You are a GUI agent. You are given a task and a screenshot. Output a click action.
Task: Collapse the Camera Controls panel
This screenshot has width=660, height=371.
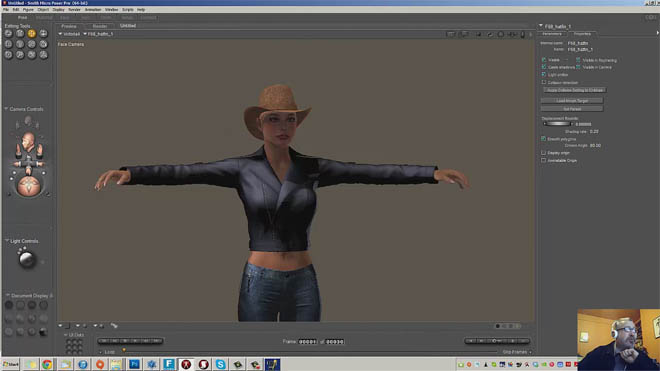6,109
